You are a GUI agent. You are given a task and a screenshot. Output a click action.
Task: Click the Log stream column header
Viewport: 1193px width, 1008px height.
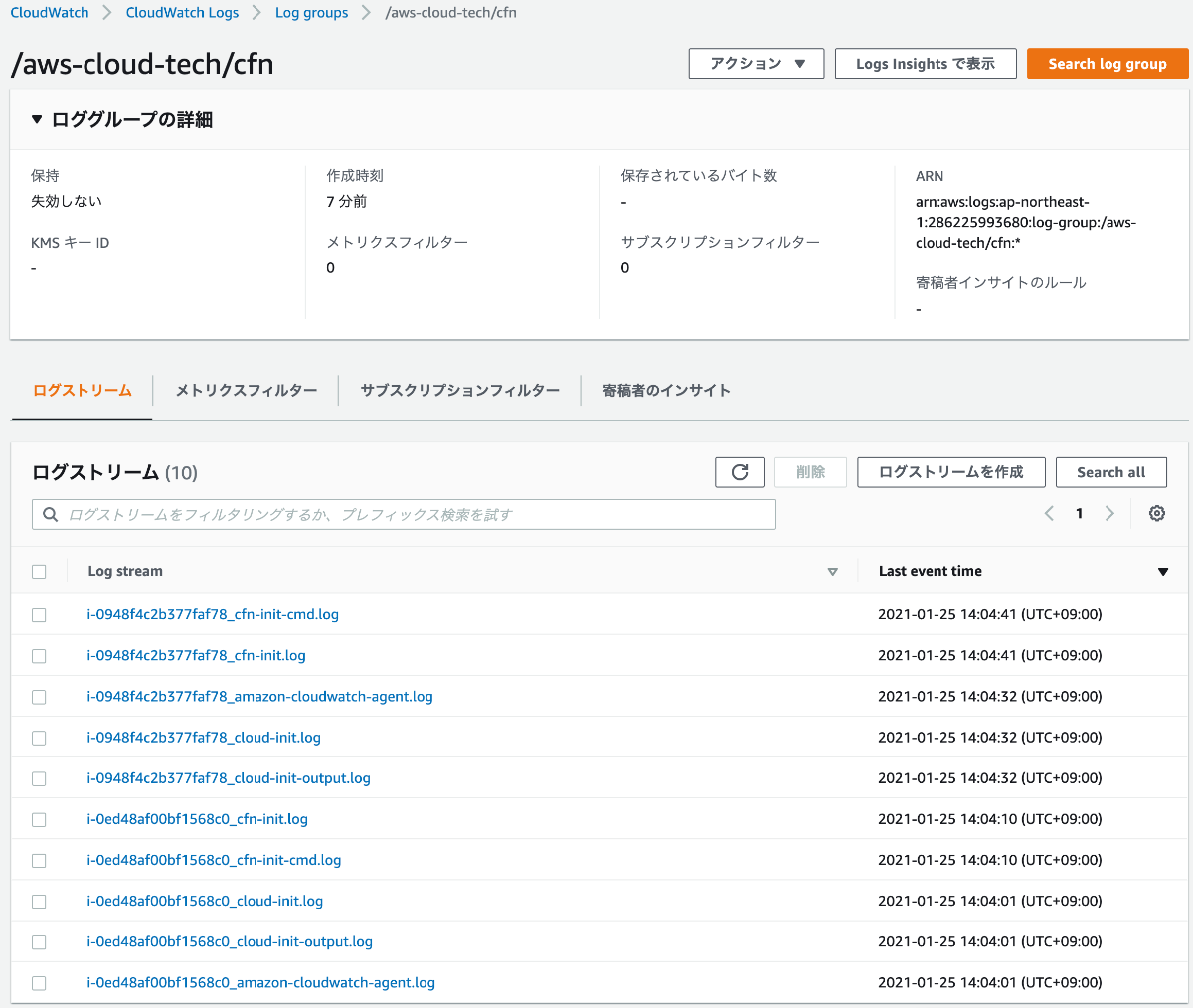(125, 571)
